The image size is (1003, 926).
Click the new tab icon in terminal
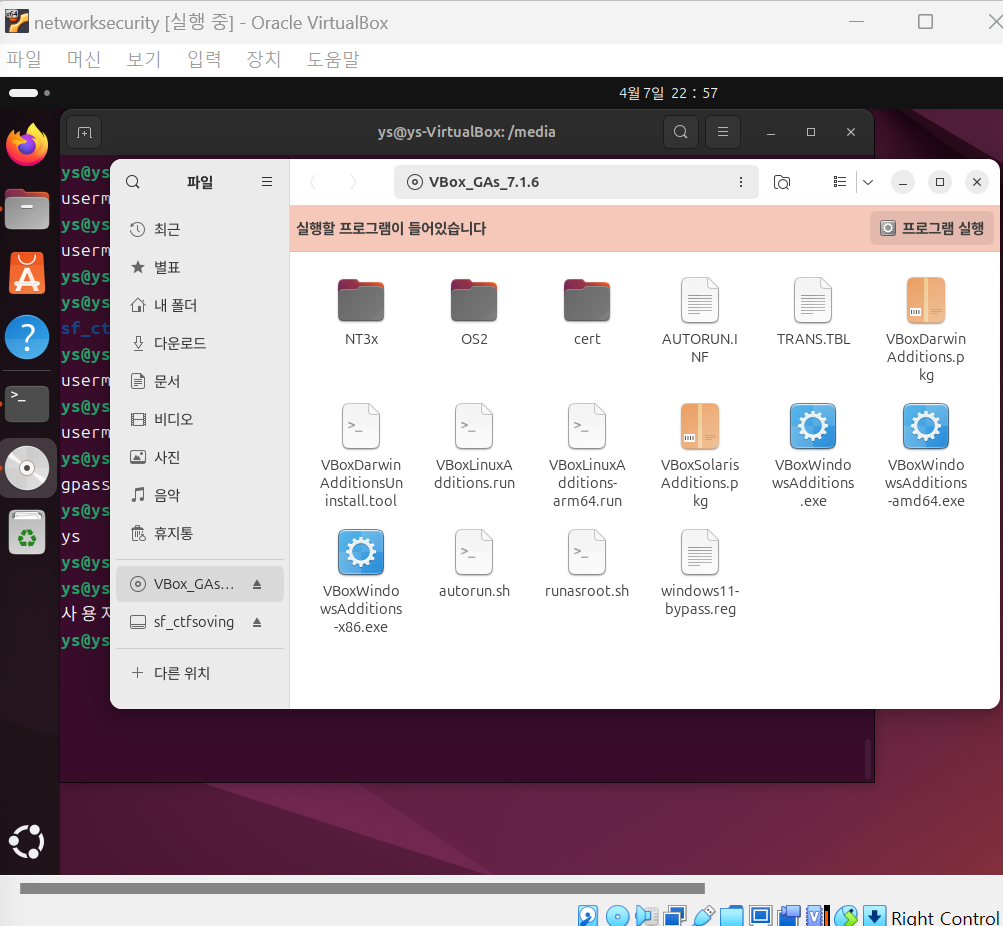click(84, 132)
